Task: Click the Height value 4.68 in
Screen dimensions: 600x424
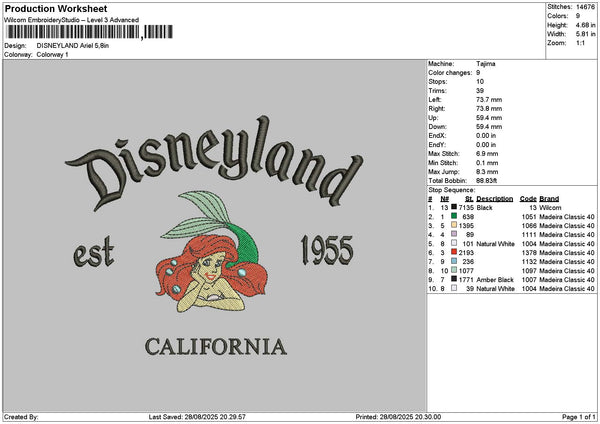Action: click(585, 25)
